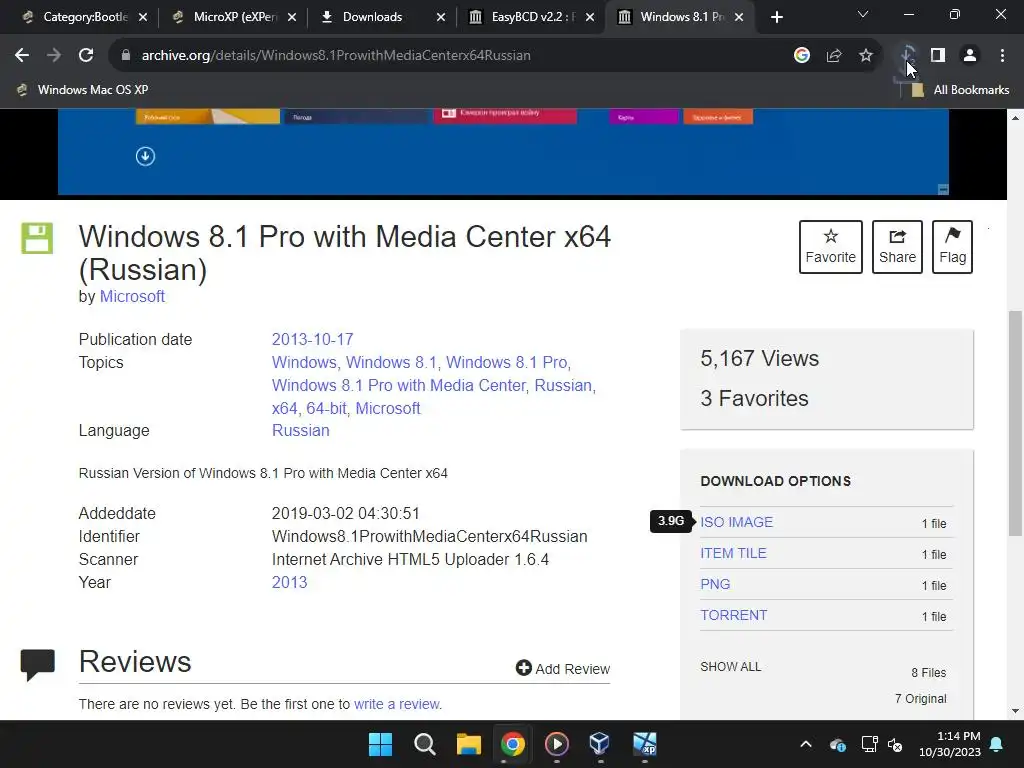This screenshot has height=768, width=1024.
Task: Open taskbar Search magnifier
Action: [x=424, y=744]
